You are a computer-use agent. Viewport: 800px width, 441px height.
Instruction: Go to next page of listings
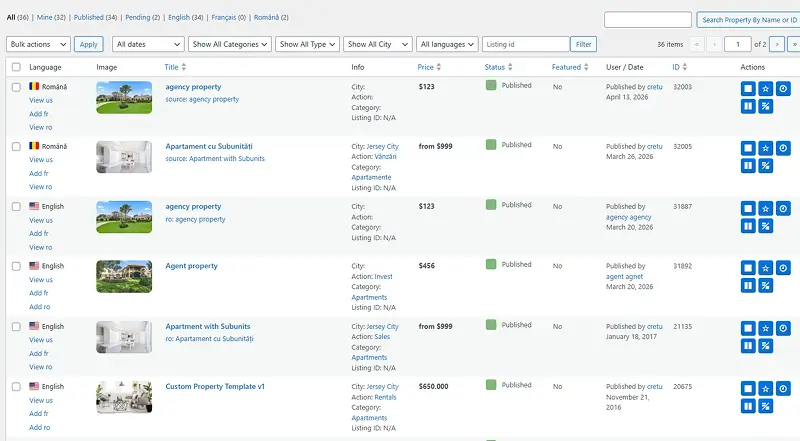(x=775, y=44)
